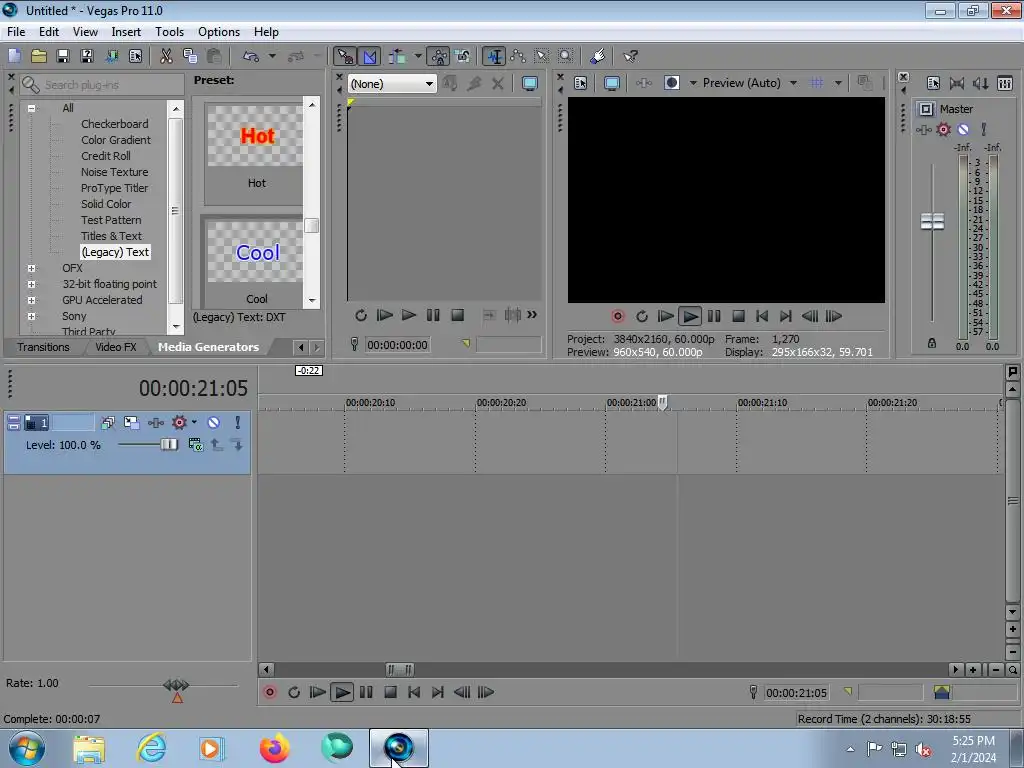The height and width of the screenshot is (768, 1024).
Task: Open the Auto Ripple mode dropdown arrow
Action: tap(417, 56)
